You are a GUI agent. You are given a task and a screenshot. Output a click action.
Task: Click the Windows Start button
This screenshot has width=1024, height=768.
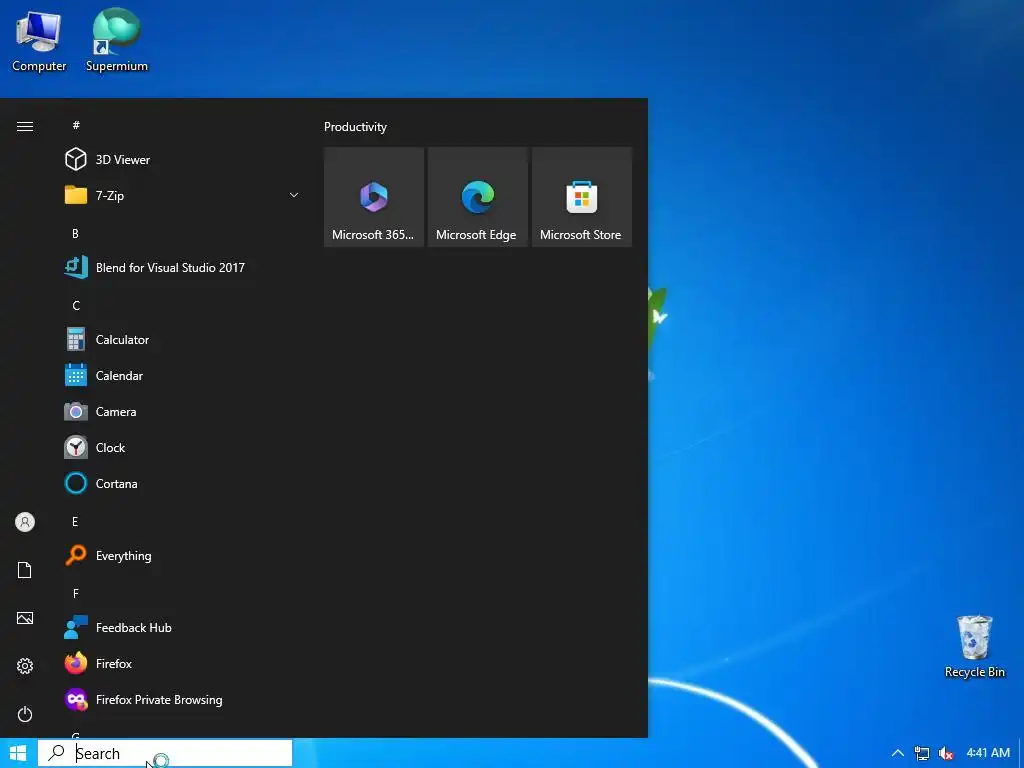18,753
